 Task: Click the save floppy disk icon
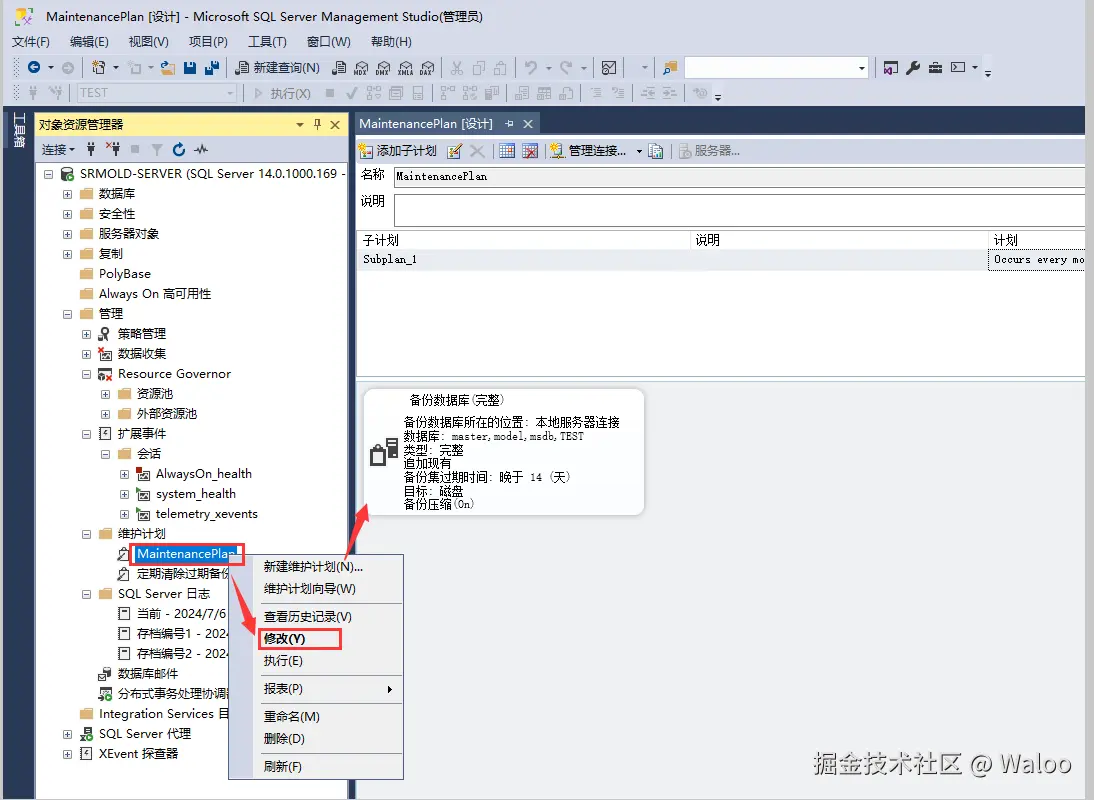click(x=190, y=68)
